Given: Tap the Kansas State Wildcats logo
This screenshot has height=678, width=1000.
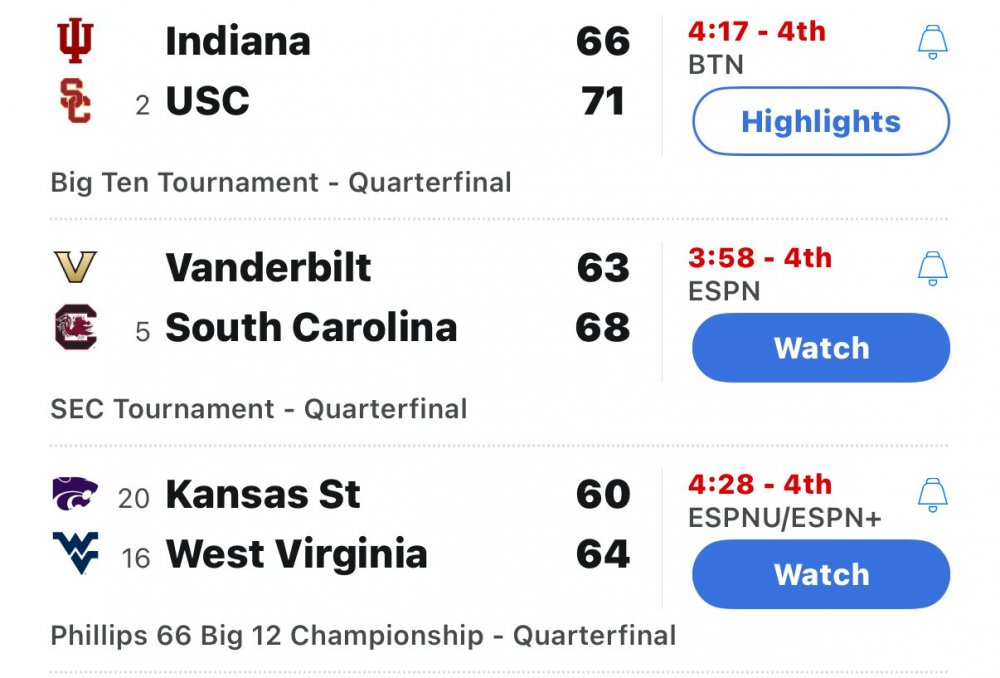Looking at the screenshot, I should [x=75, y=494].
